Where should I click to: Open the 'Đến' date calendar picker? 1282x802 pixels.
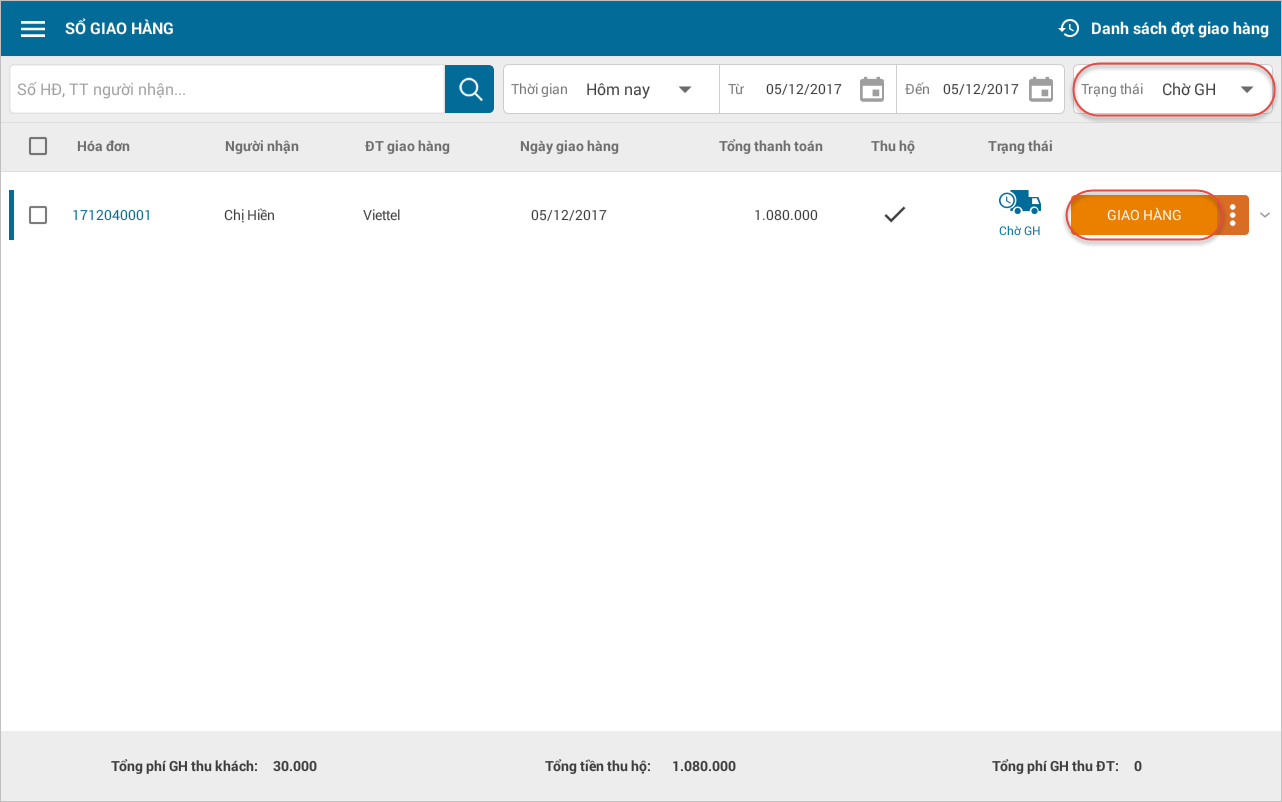(1041, 89)
